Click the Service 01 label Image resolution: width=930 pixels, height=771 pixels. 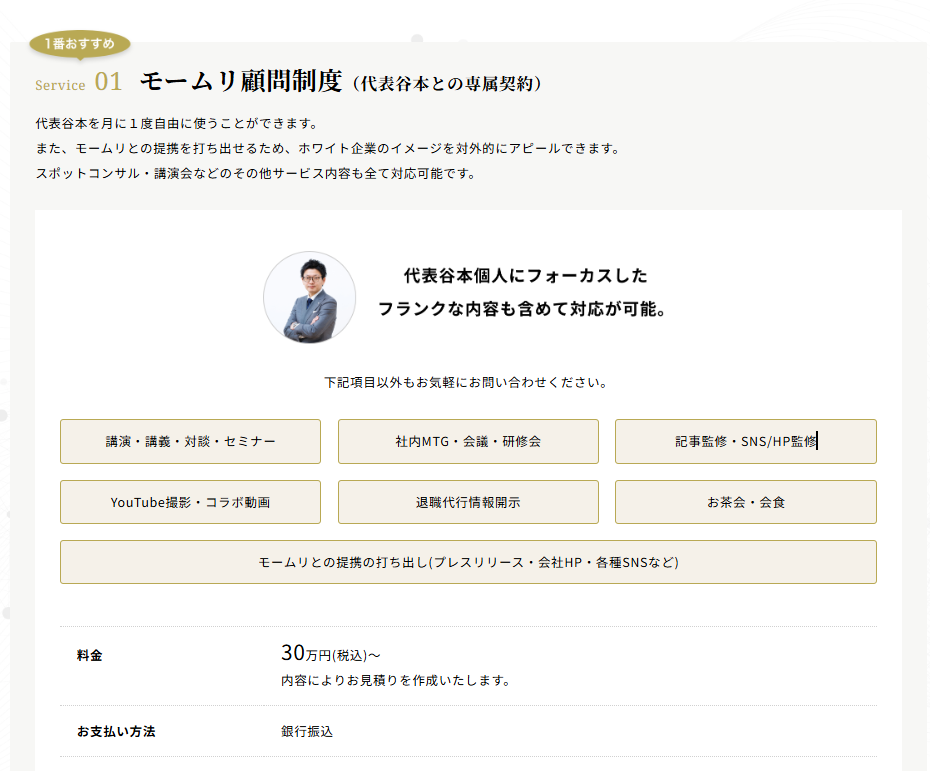coord(78,83)
